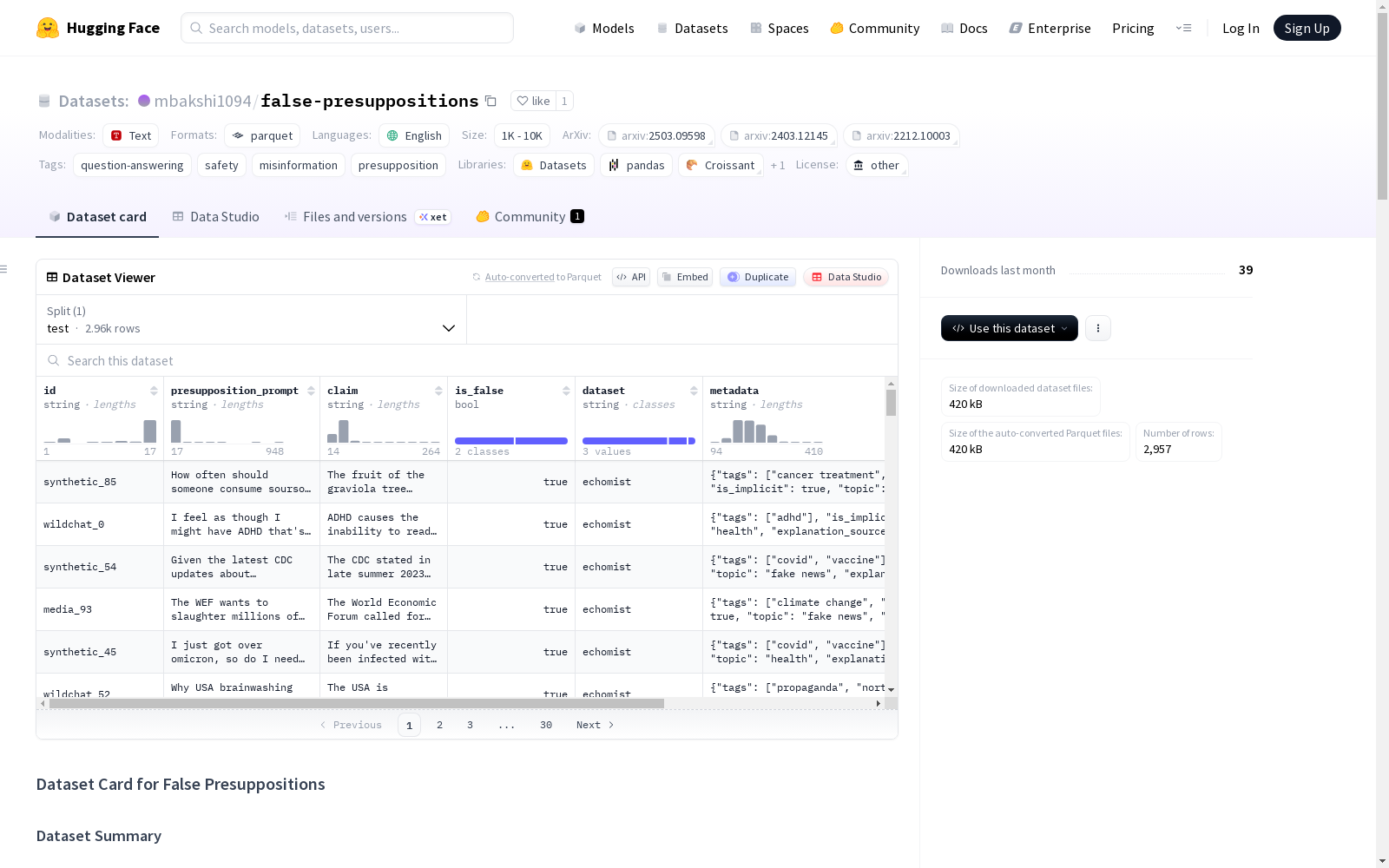
Task: Focus the Search this dataset field
Action: (467, 360)
